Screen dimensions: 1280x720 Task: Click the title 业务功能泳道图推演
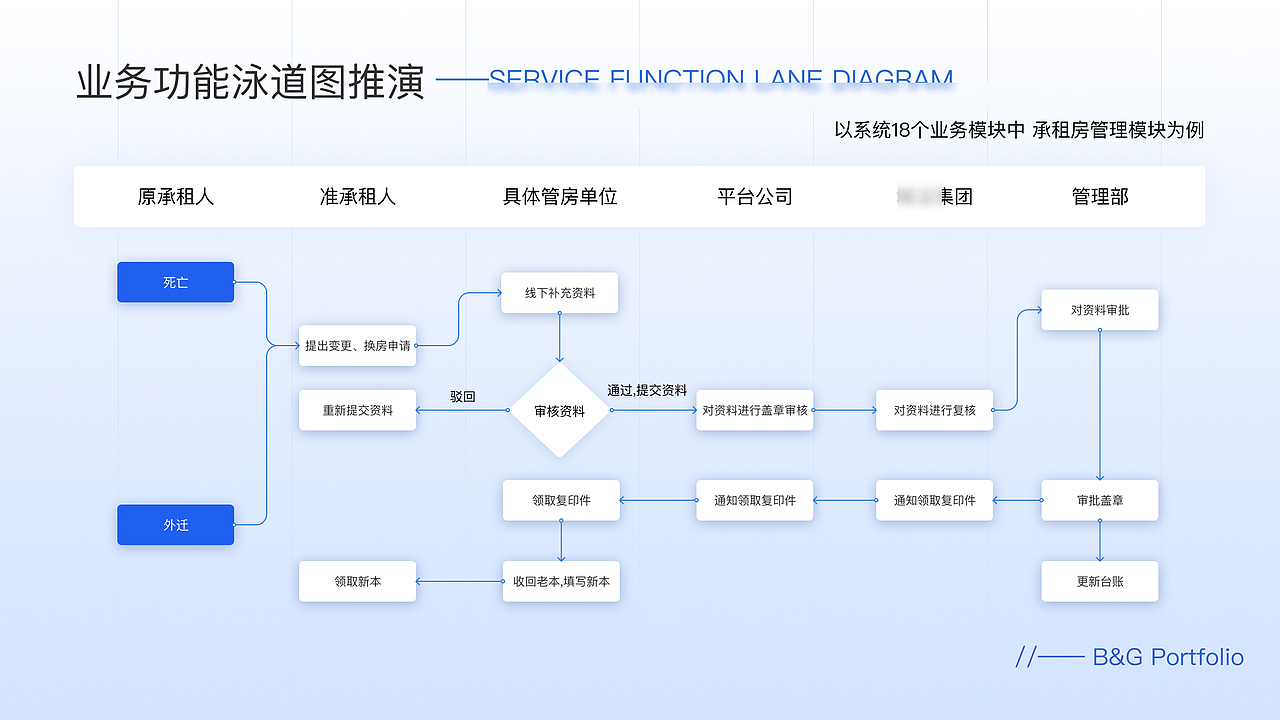point(251,82)
